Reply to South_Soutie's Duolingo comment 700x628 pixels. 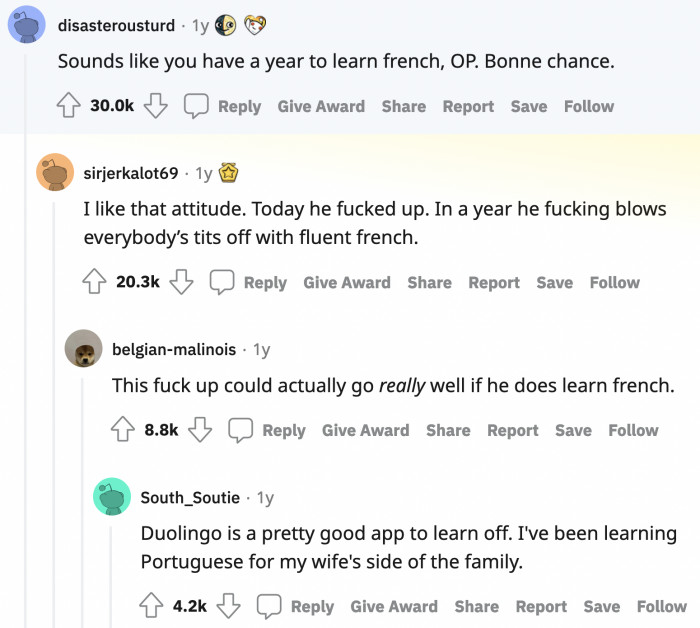click(297, 606)
